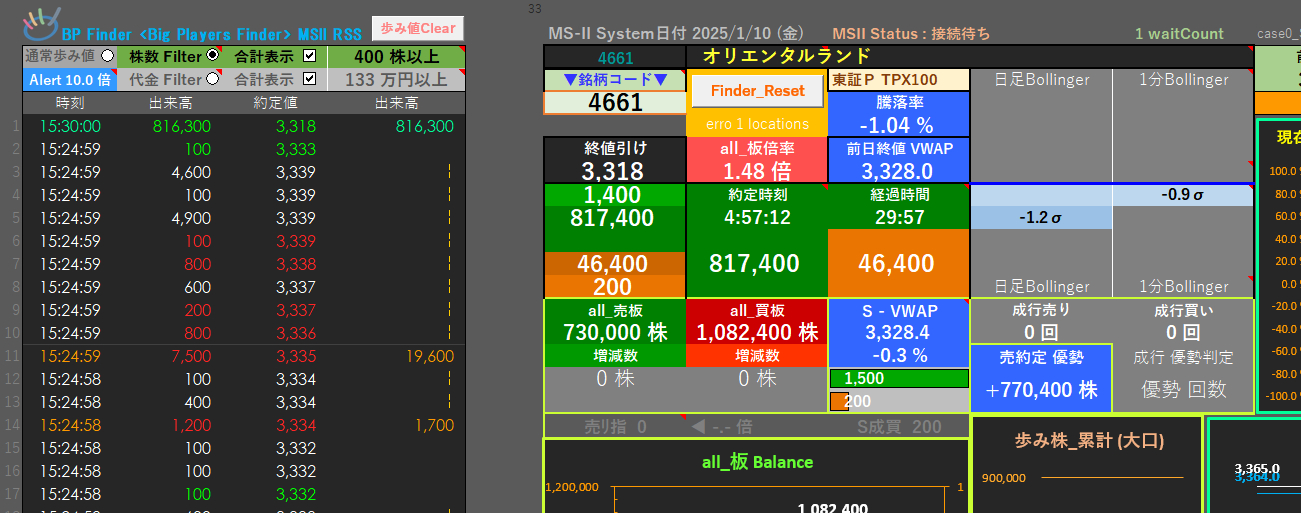Click the -0.9 σ Bollinger marker

tap(1182, 195)
